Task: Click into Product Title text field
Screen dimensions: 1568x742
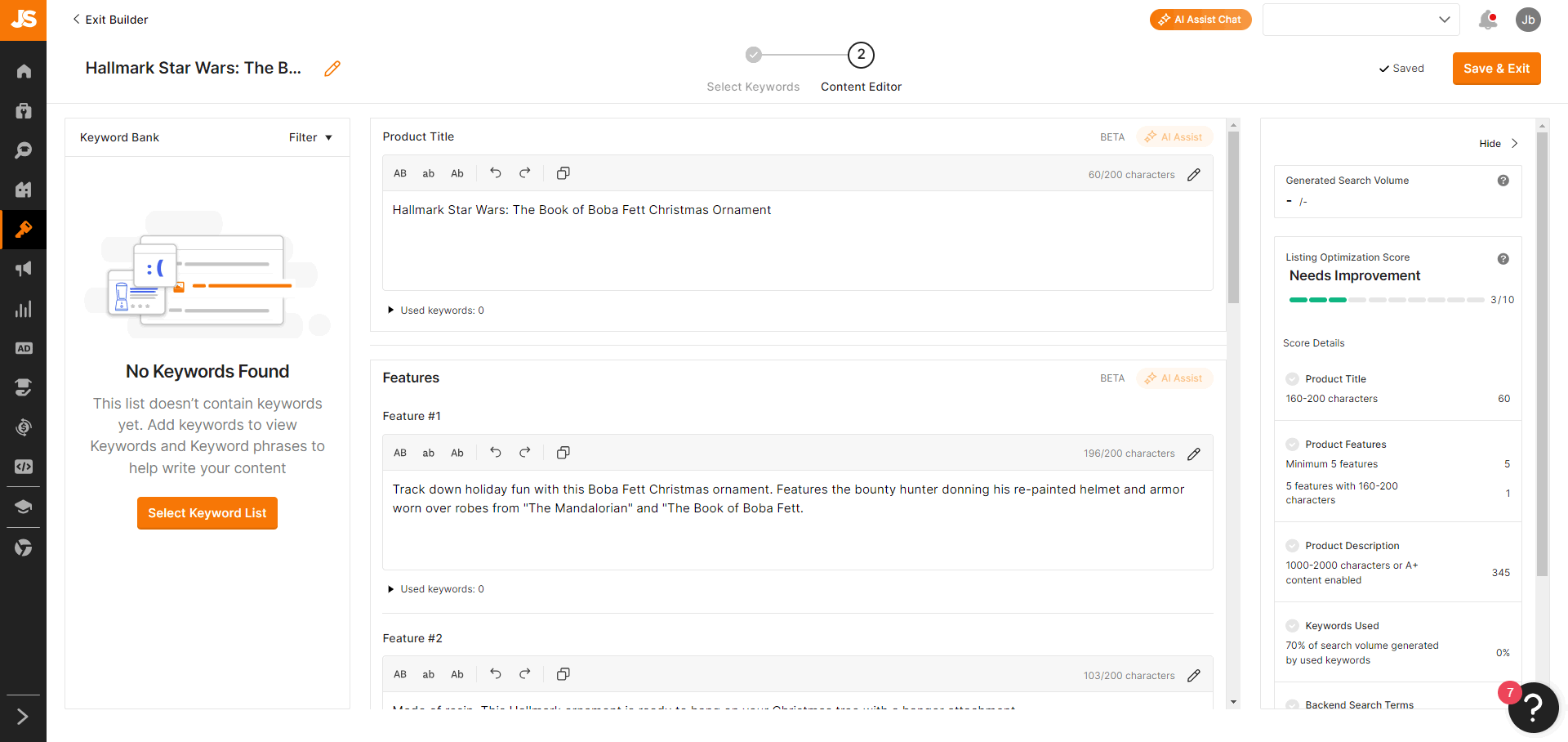Action: click(x=797, y=240)
